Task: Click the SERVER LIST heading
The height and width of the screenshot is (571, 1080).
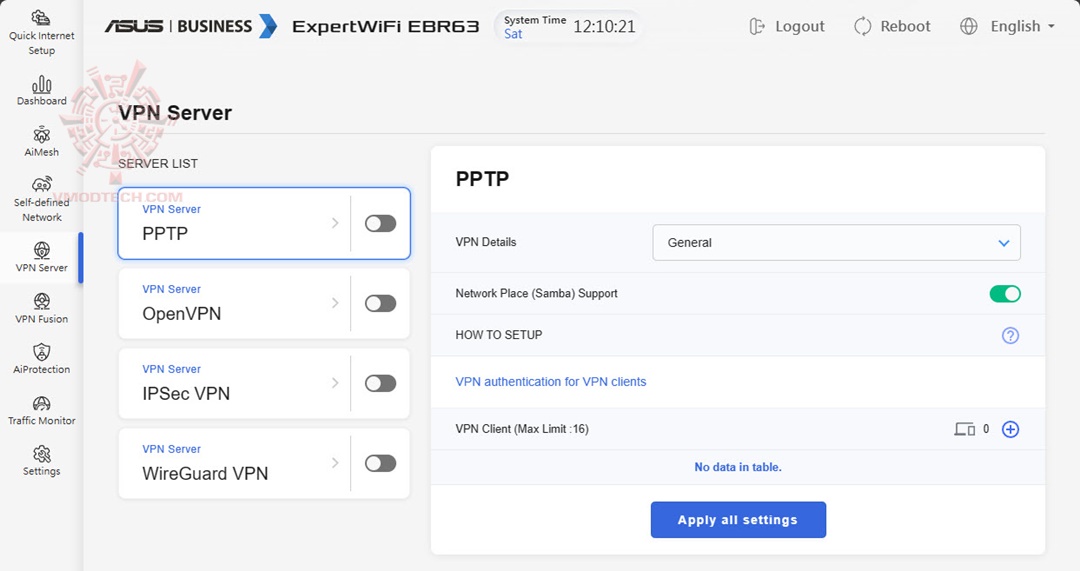Action: [158, 163]
